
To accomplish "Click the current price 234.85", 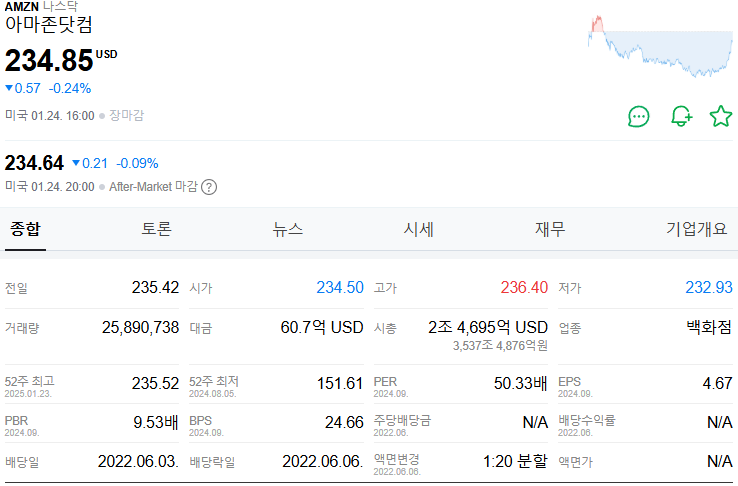I will click(x=49, y=61).
